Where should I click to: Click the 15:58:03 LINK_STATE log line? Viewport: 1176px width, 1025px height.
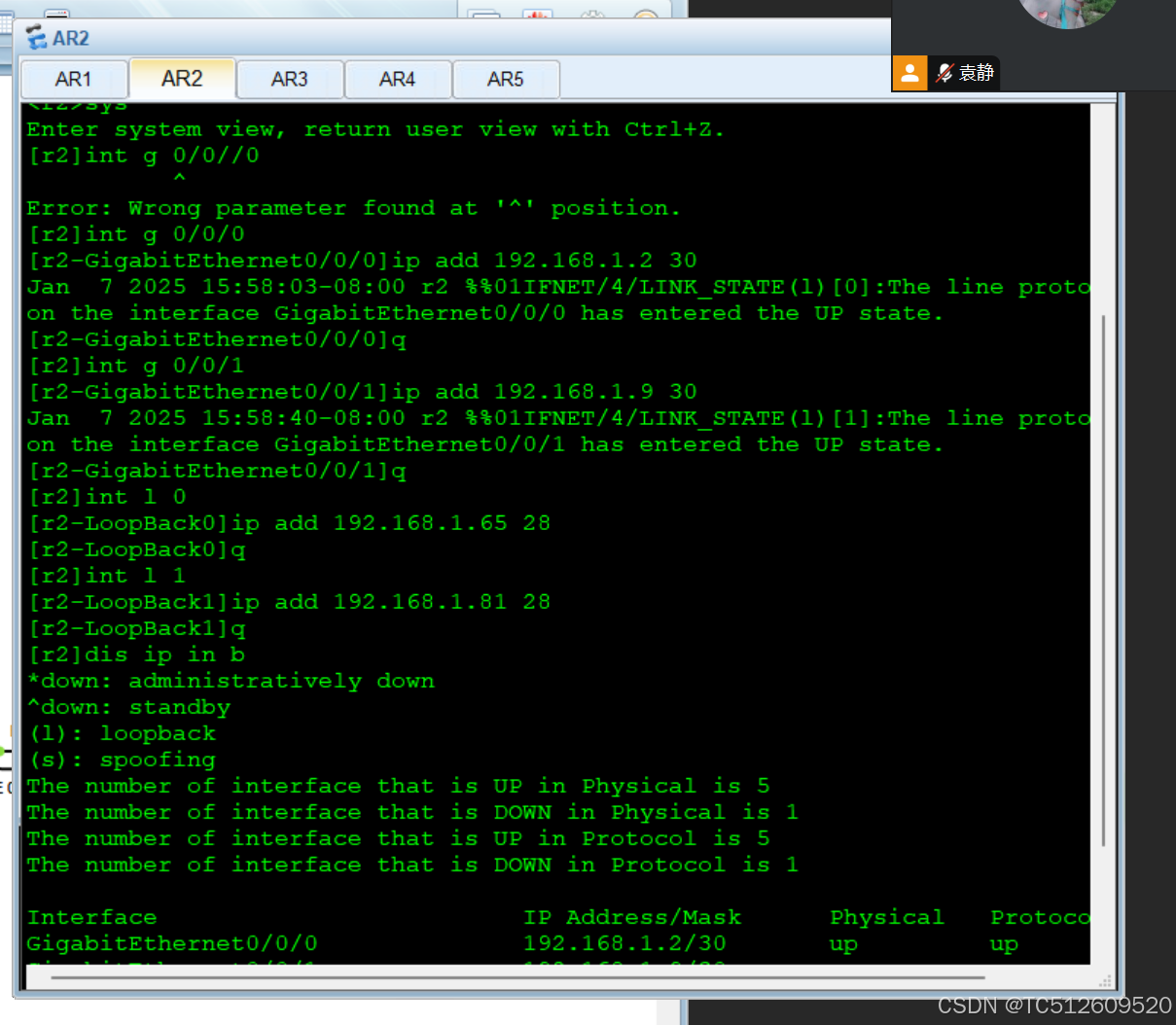[x=558, y=287]
